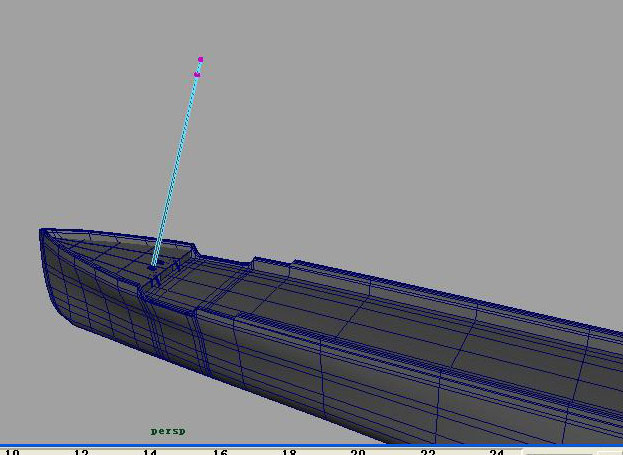Select the vertical double seam on hull side
This screenshot has width=623, height=455.
coord(202,340)
